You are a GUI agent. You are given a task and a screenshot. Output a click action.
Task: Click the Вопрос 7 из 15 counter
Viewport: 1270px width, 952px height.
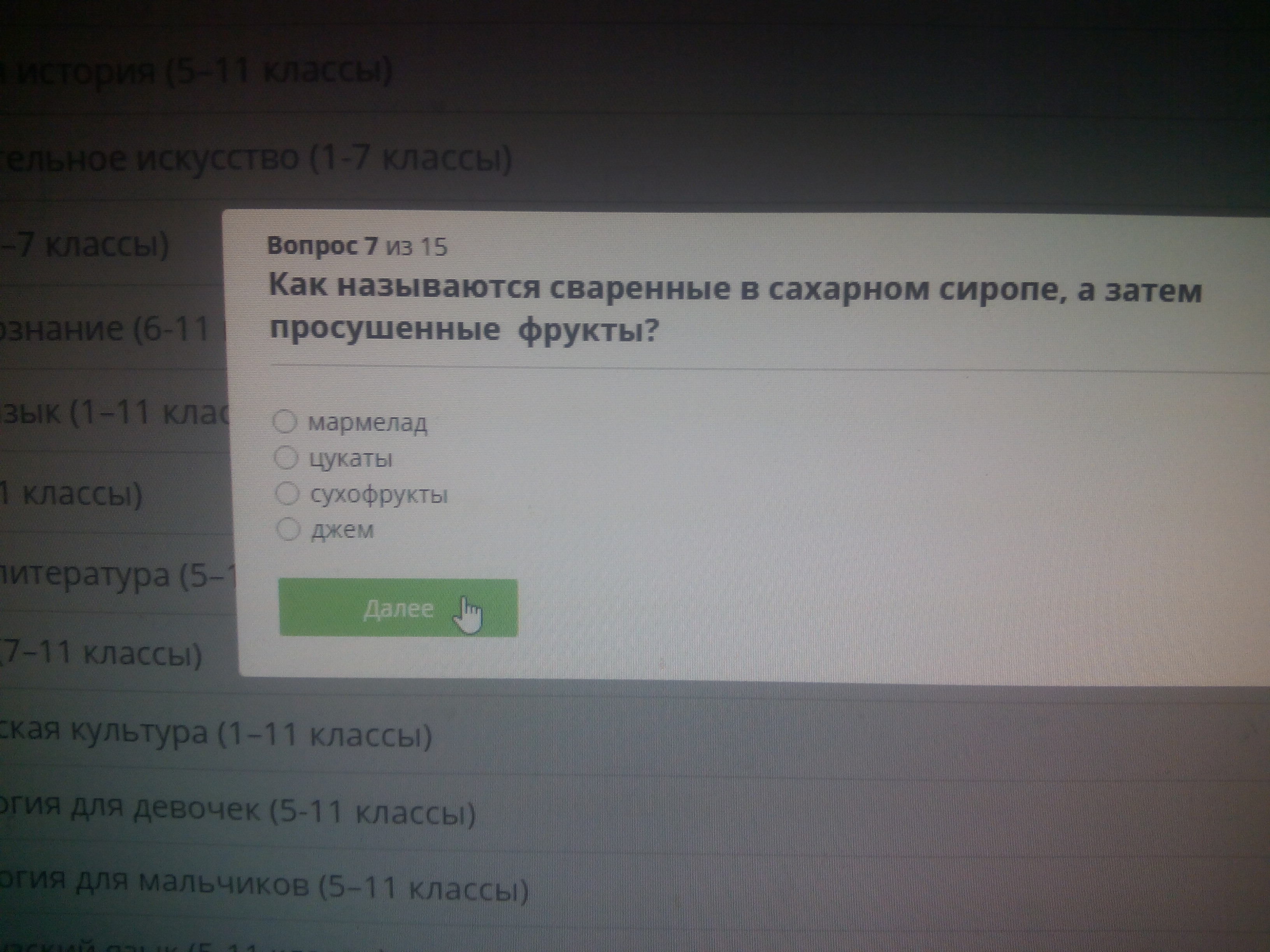pos(357,246)
